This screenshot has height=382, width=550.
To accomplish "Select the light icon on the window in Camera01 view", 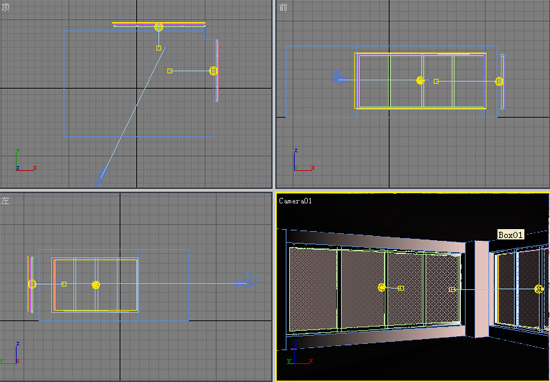I will coord(382,288).
